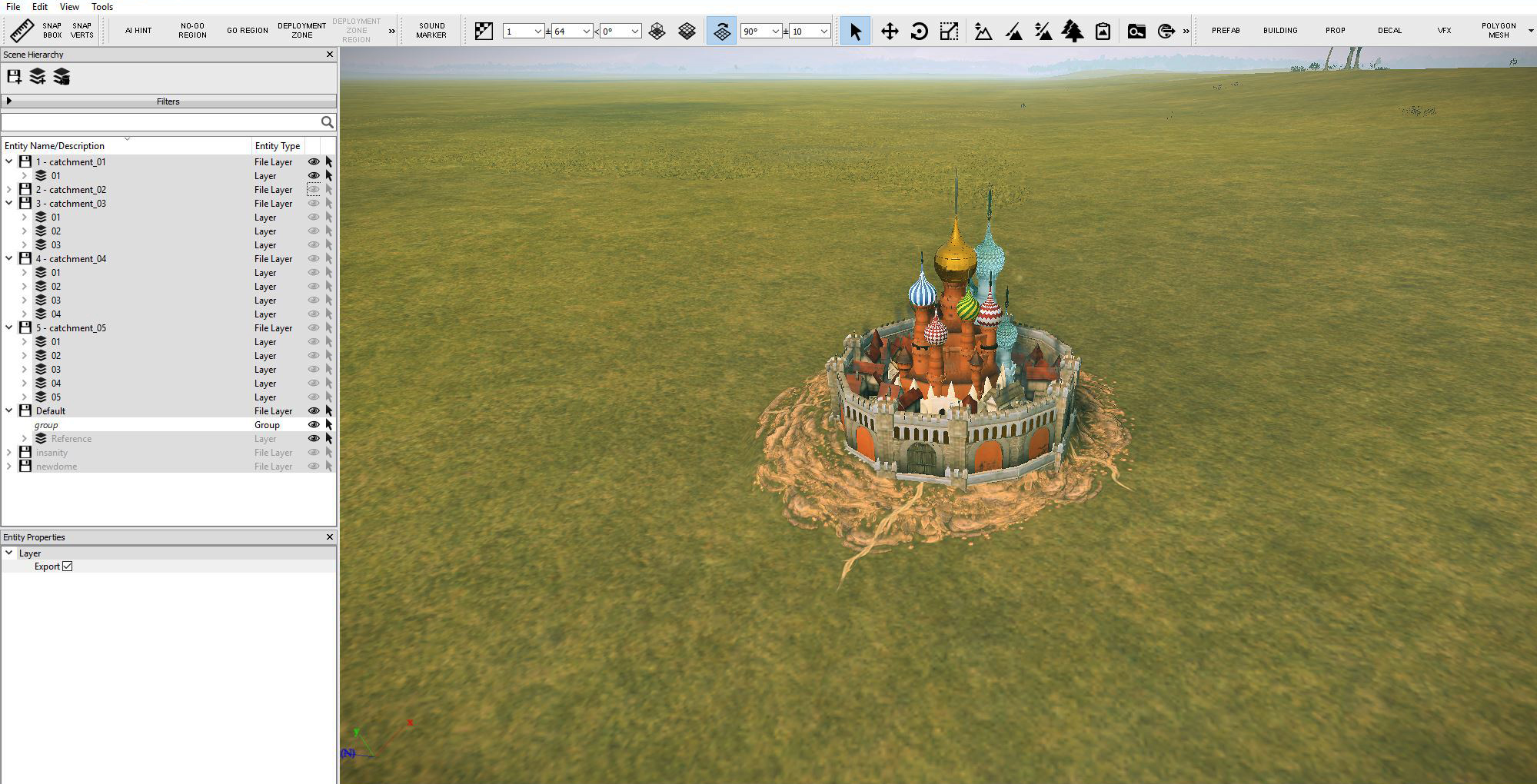Show the 5 - catchment_05 file layer
The width and height of the screenshot is (1537, 784).
[x=314, y=328]
